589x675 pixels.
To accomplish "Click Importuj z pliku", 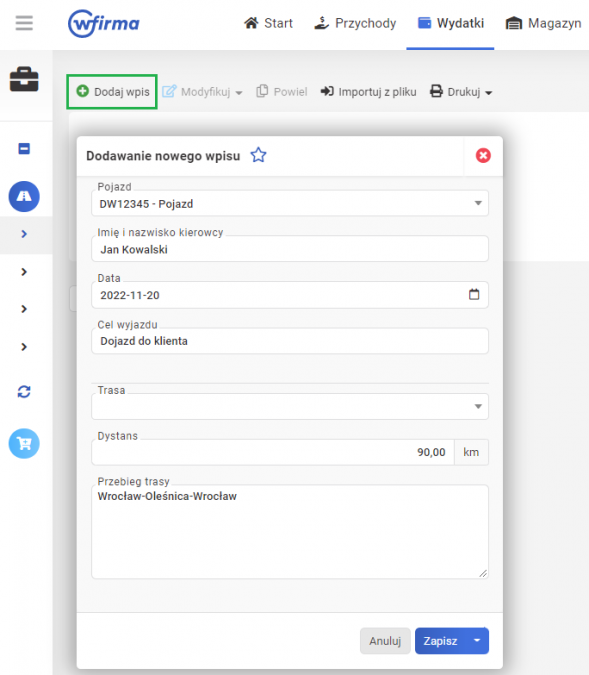I will pyautogui.click(x=369, y=92).
